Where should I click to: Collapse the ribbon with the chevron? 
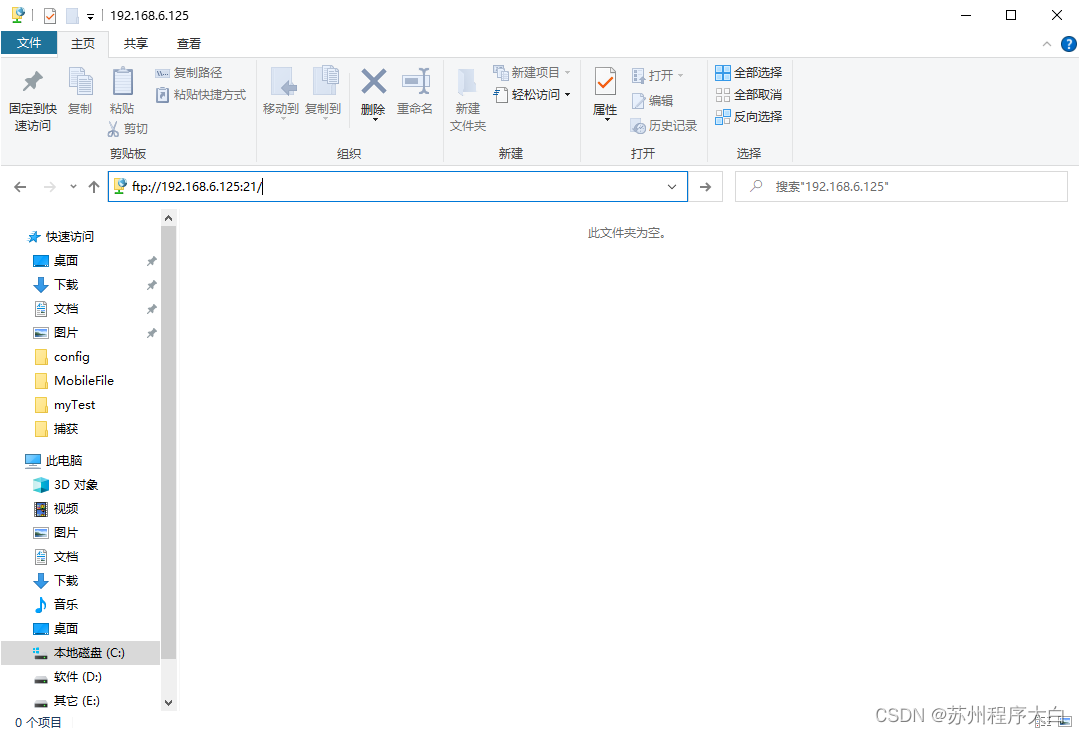[x=1047, y=44]
